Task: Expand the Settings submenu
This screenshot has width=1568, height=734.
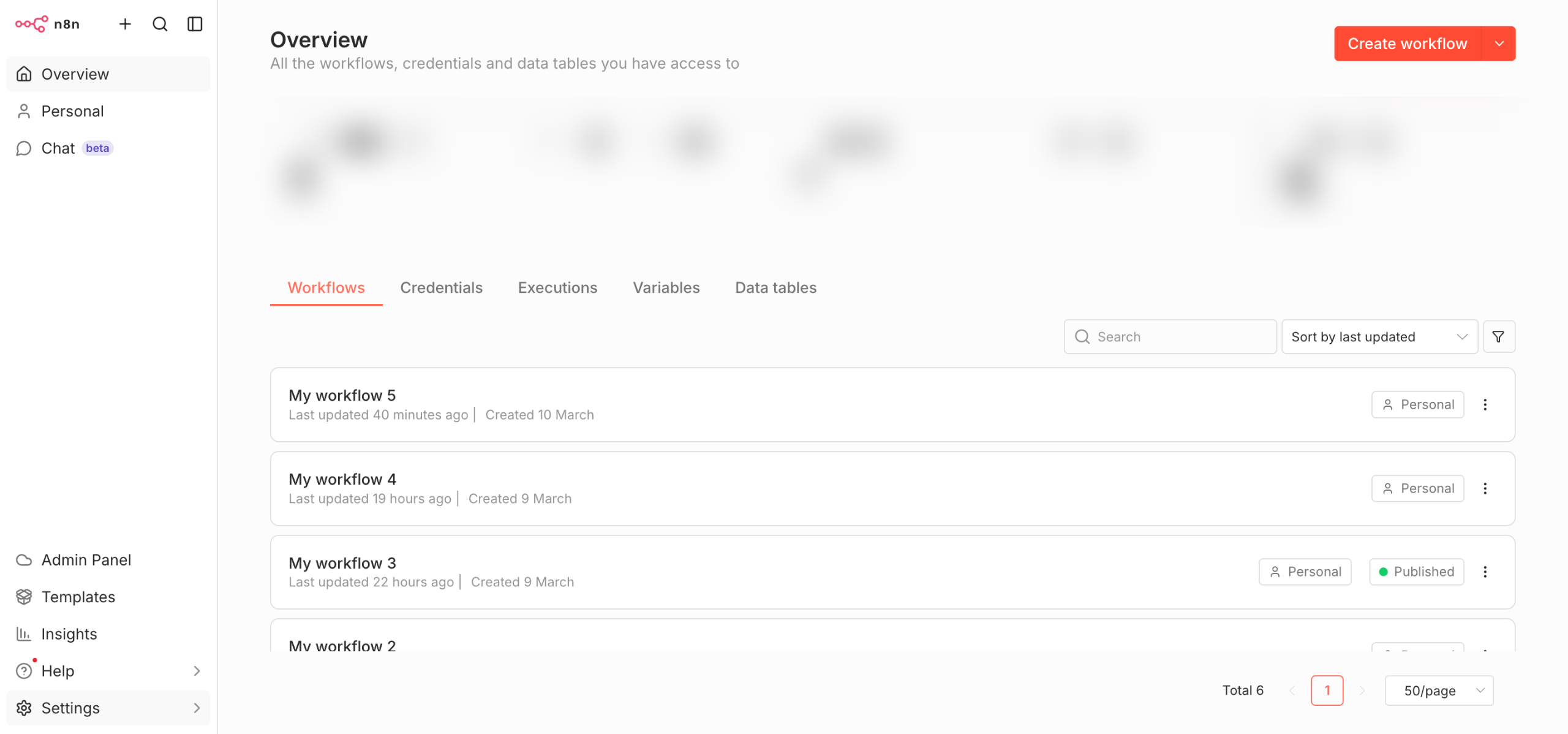Action: tap(196, 708)
